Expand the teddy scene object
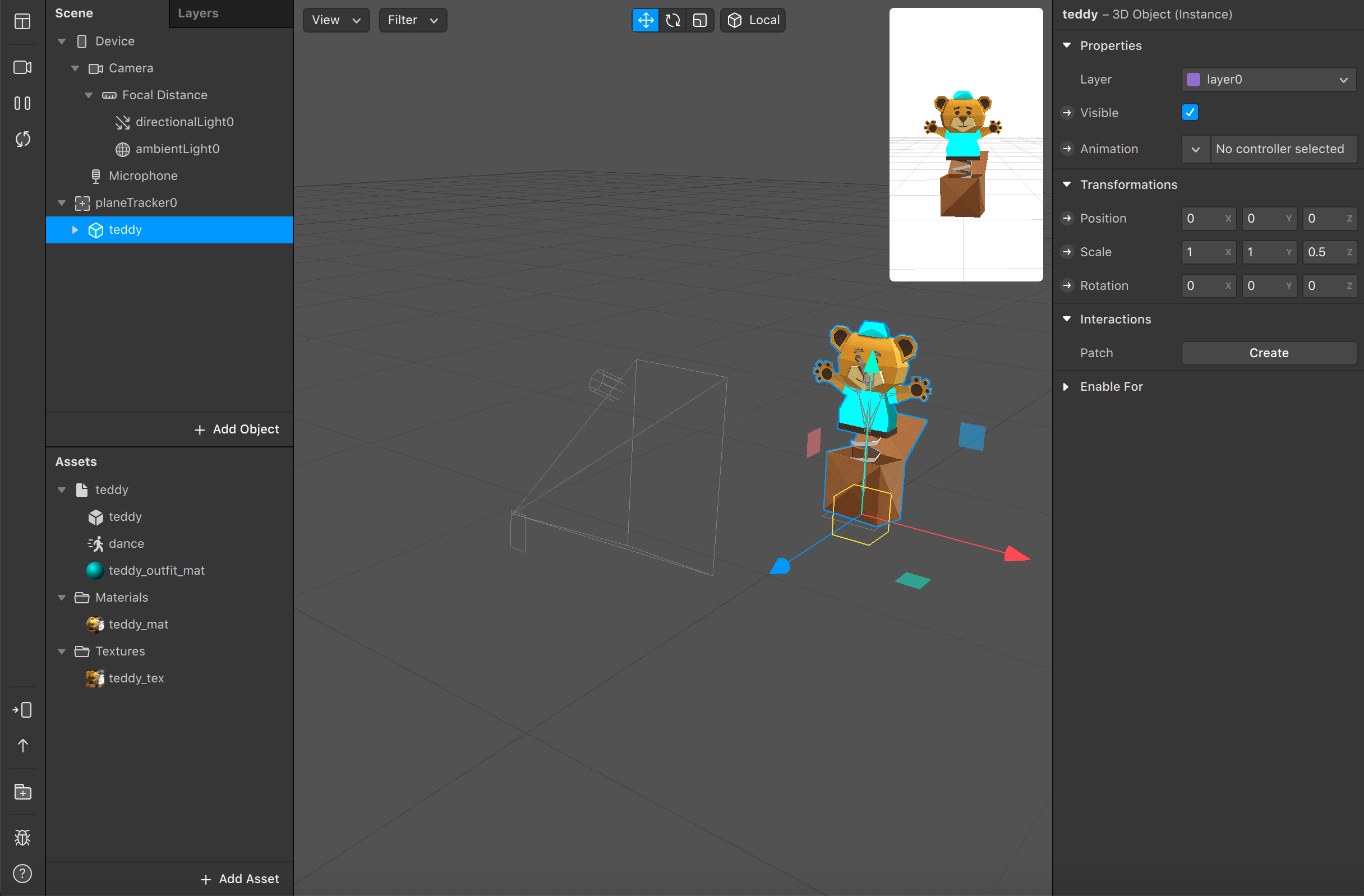1364x896 pixels. [75, 230]
